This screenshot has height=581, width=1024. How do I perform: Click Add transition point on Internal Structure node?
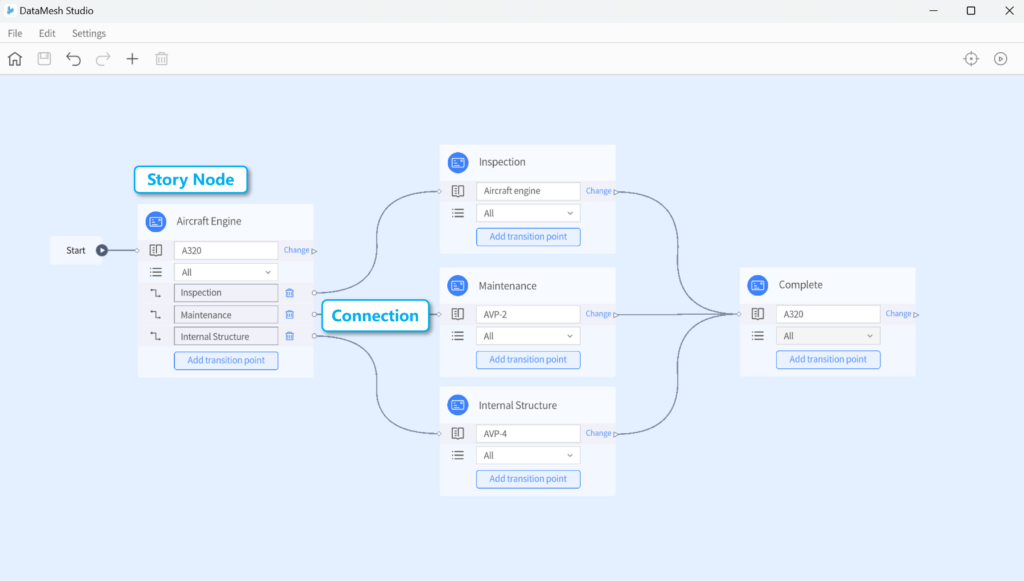[x=528, y=479]
